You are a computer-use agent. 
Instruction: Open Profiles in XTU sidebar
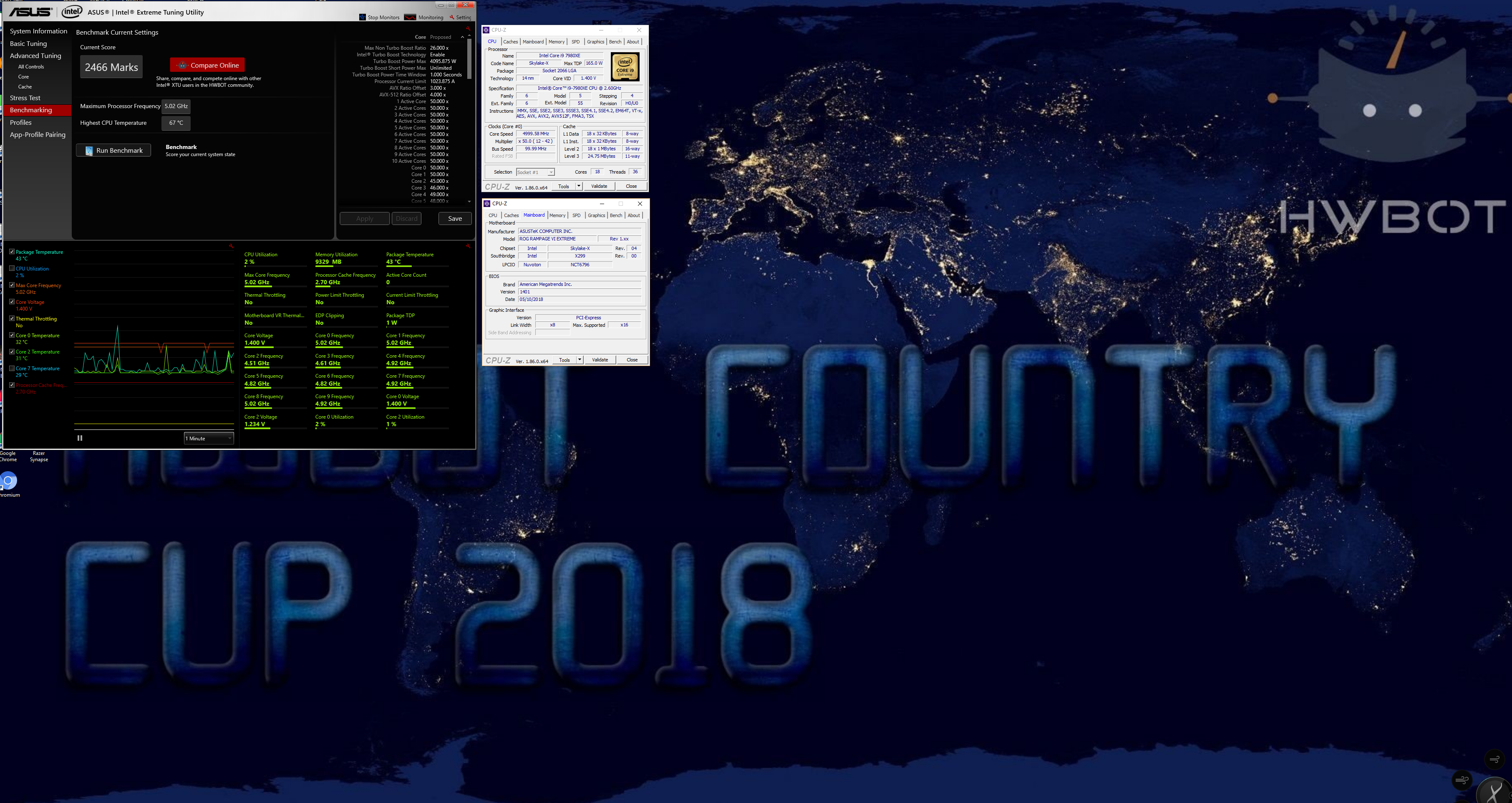click(20, 123)
